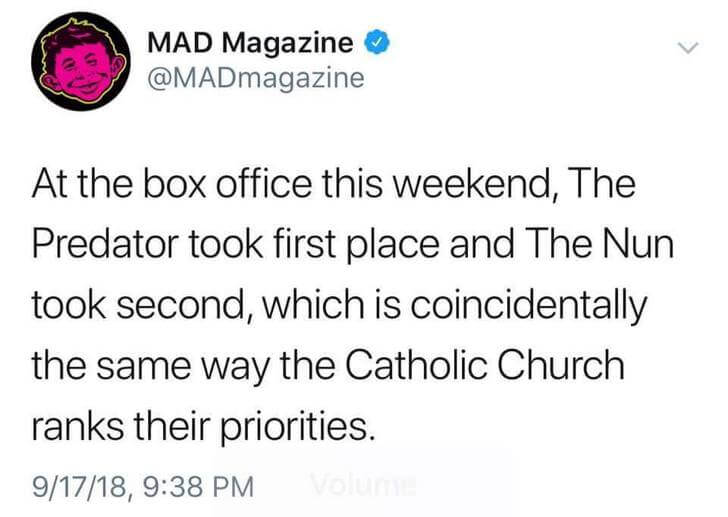The width and height of the screenshot is (728, 517).
Task: Click the words "same way"
Action: point(192,367)
